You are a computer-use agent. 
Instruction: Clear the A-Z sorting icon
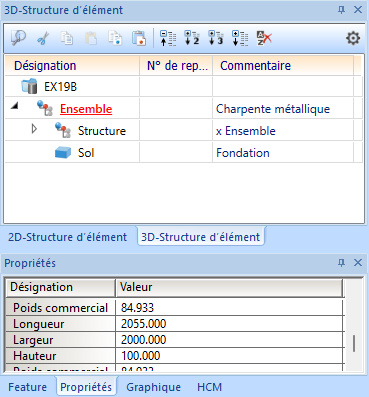coord(264,38)
